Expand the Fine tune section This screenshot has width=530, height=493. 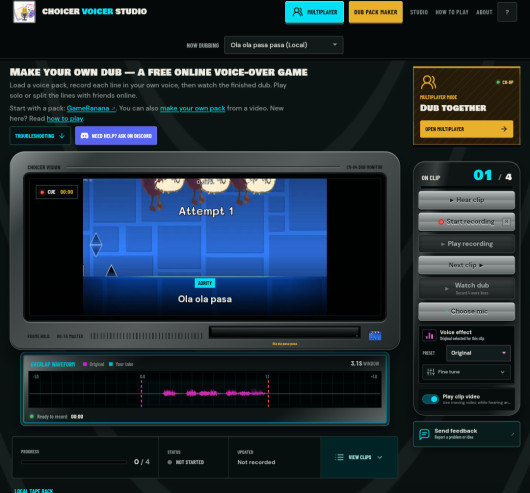tap(466, 372)
